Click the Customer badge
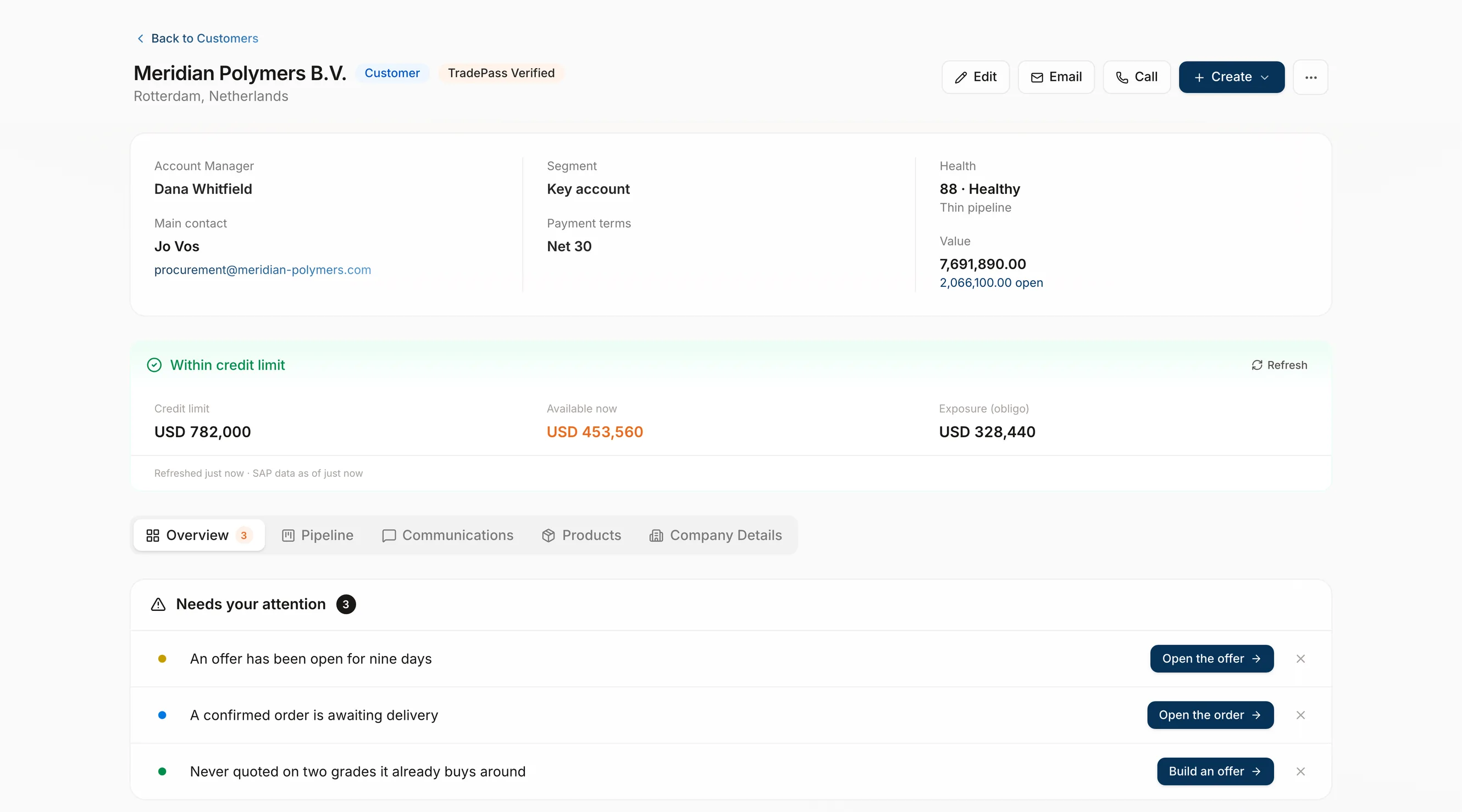The height and width of the screenshot is (812, 1462). coord(392,73)
